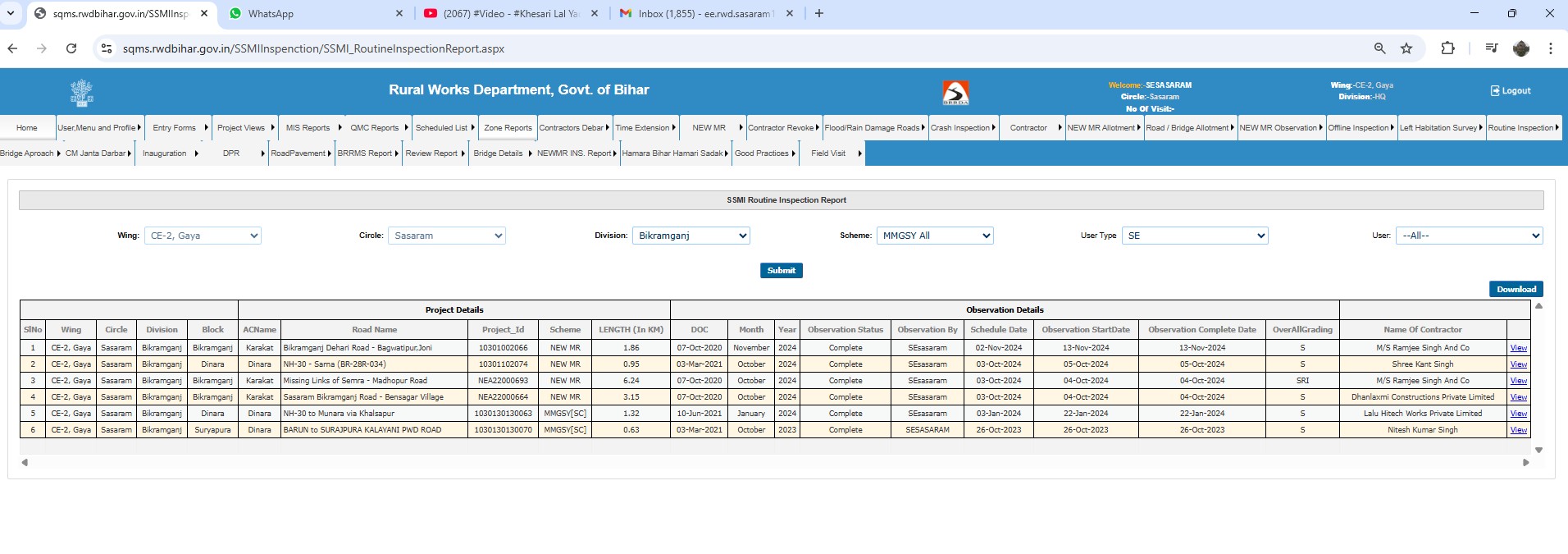Click the site information icon beside URL

(x=107, y=48)
